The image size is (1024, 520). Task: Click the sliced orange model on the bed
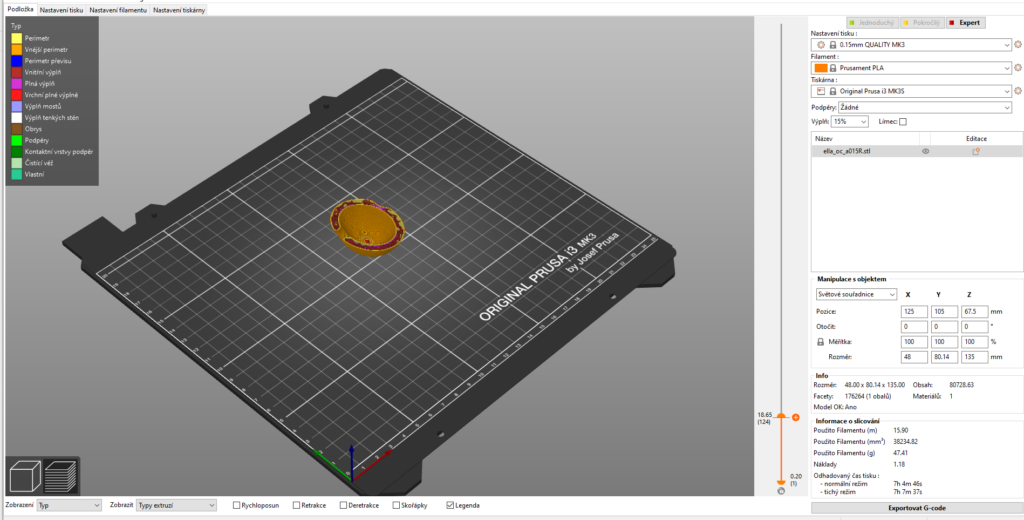[x=368, y=228]
